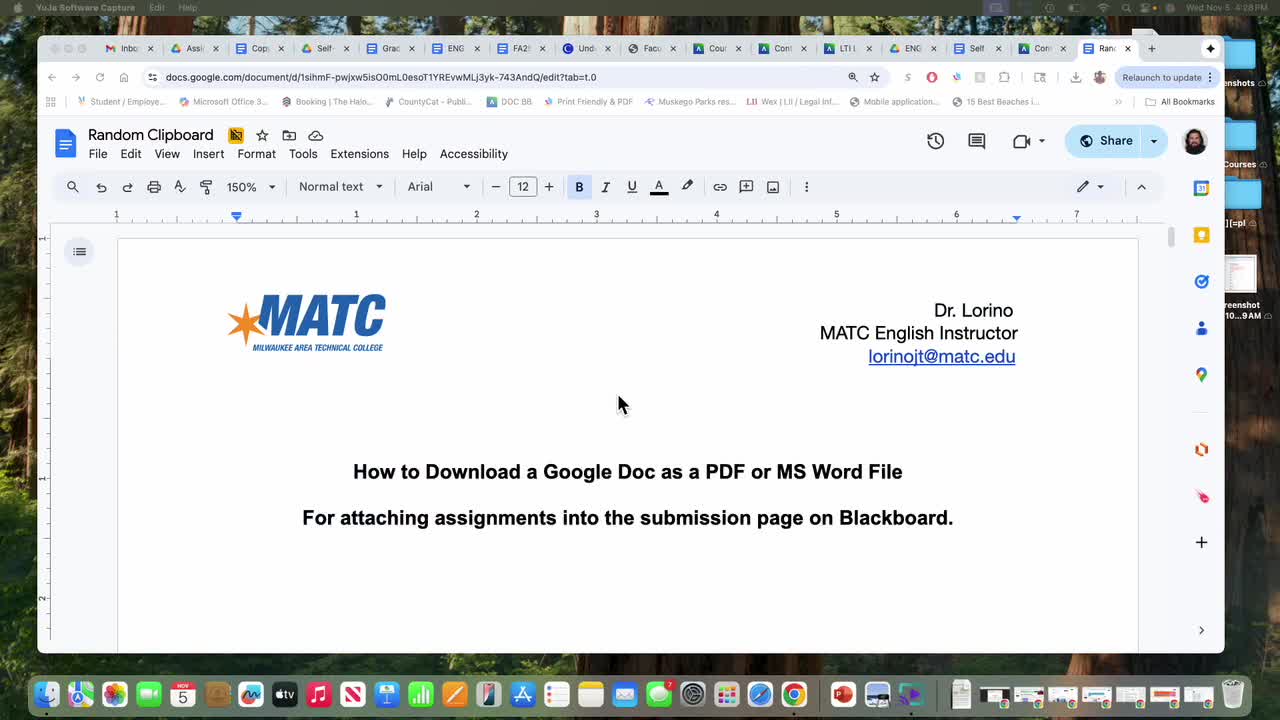Image resolution: width=1280 pixels, height=720 pixels.
Task: Click the Share button
Action: [x=1104, y=141]
